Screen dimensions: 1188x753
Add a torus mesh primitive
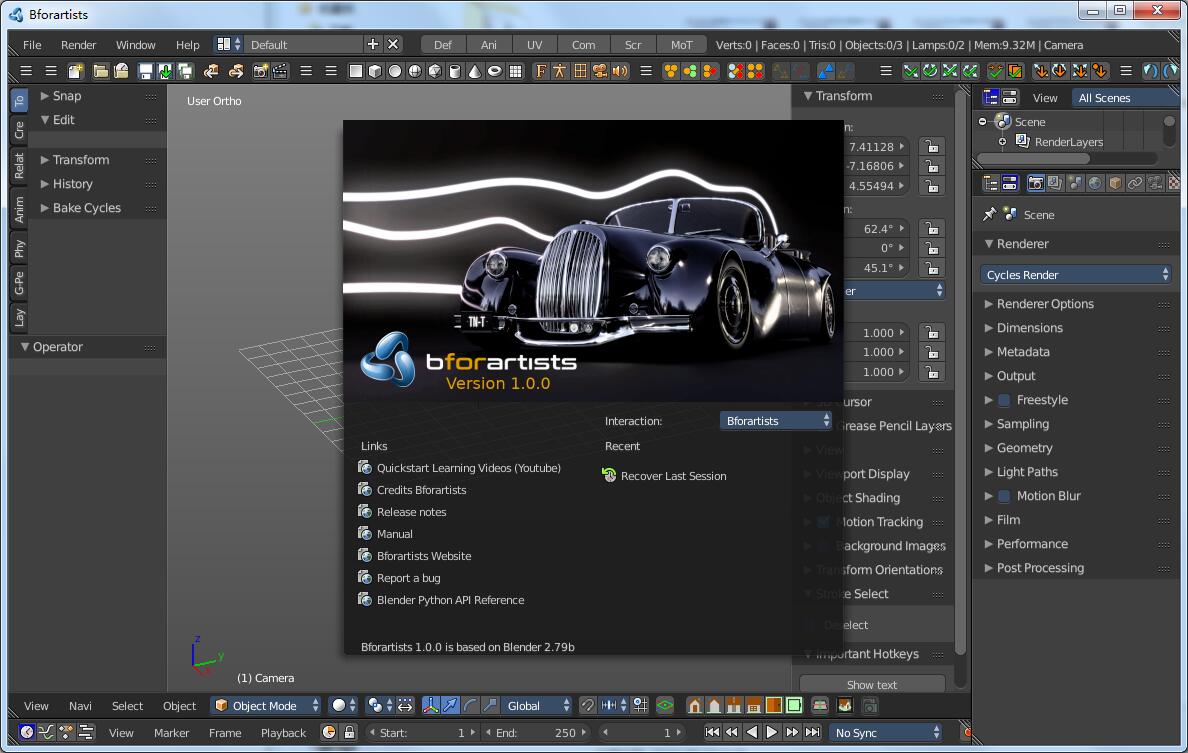point(495,71)
